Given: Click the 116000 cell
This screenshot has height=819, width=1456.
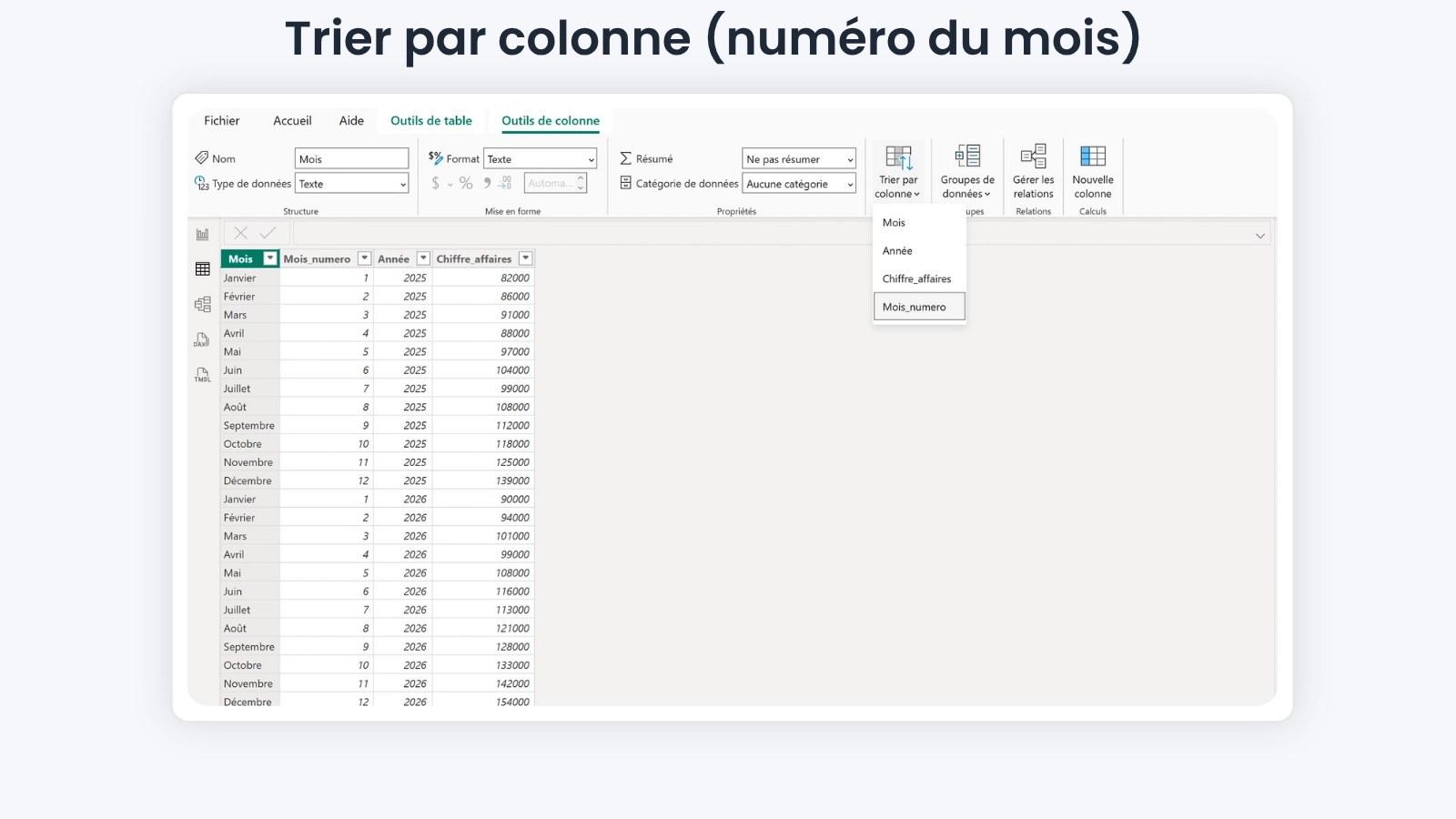Looking at the screenshot, I should coord(483,591).
